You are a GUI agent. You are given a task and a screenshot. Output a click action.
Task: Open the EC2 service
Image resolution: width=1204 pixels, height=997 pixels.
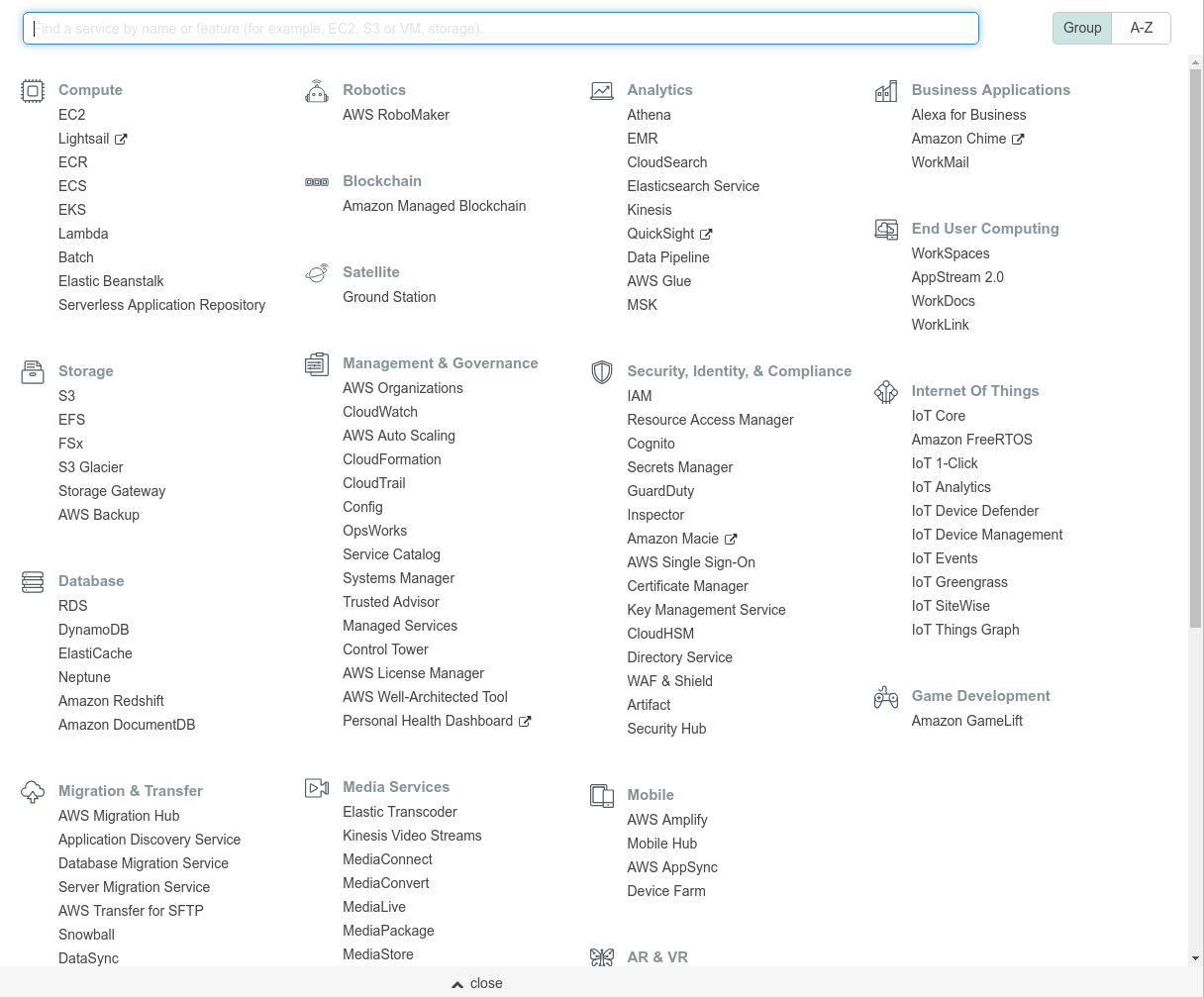72,115
